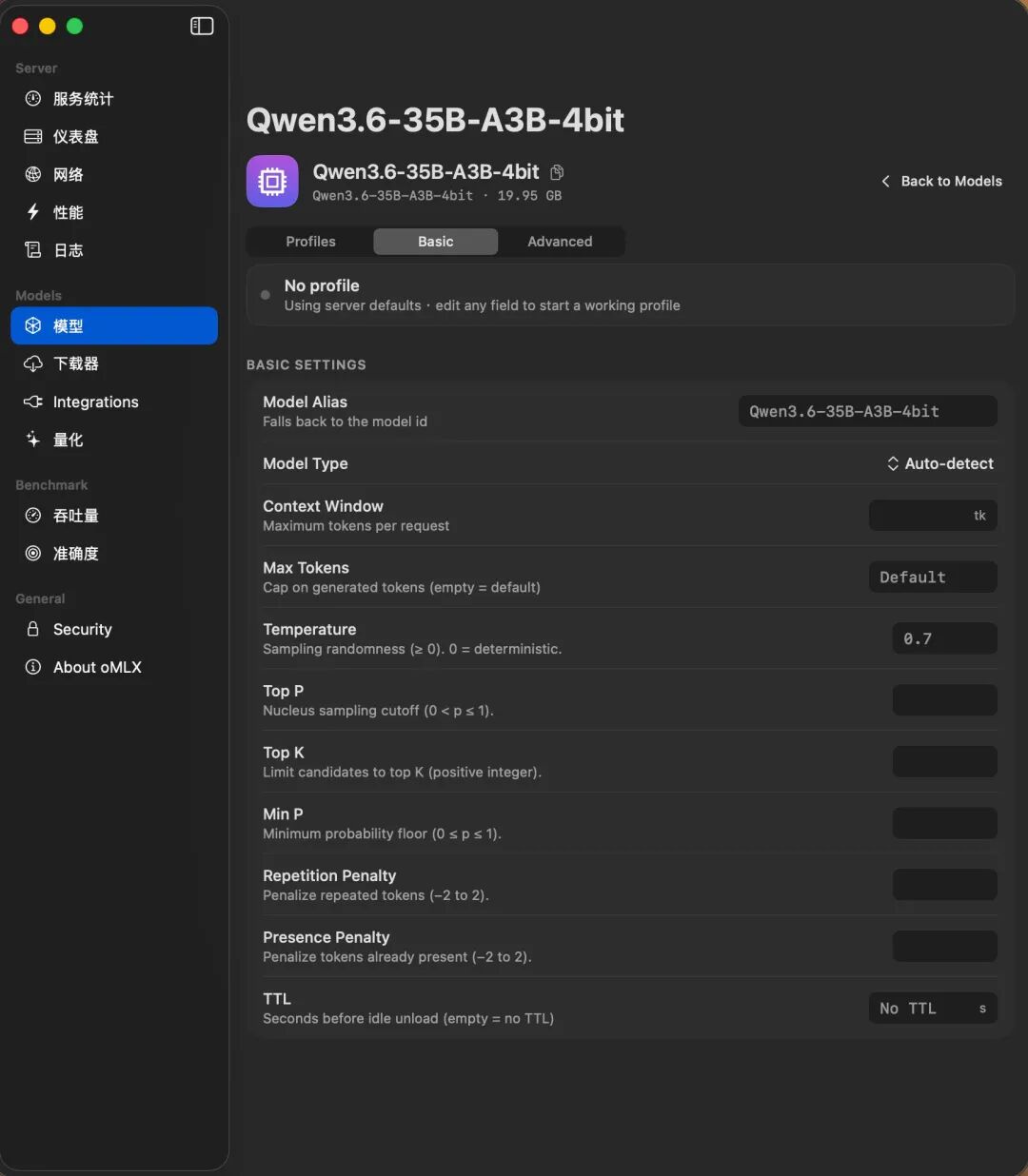Click the Top K input field
1028x1176 pixels.
click(x=944, y=762)
